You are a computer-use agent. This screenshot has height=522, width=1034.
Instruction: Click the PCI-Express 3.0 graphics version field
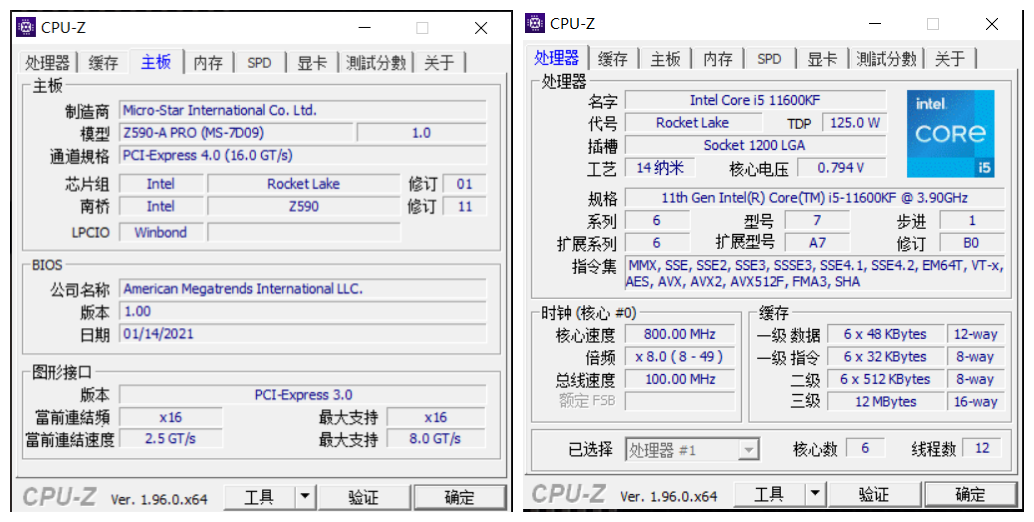(303, 395)
